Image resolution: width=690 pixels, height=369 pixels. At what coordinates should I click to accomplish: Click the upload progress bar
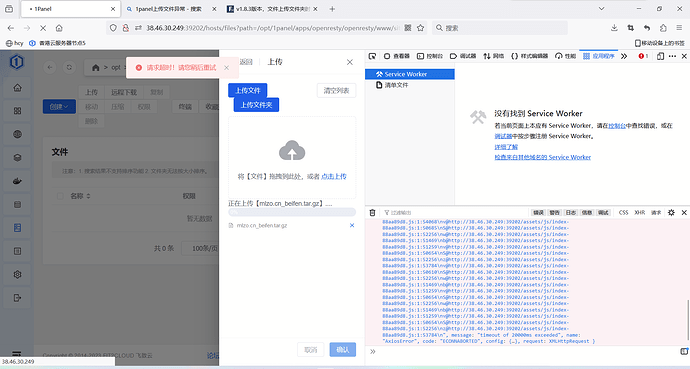click(292, 212)
